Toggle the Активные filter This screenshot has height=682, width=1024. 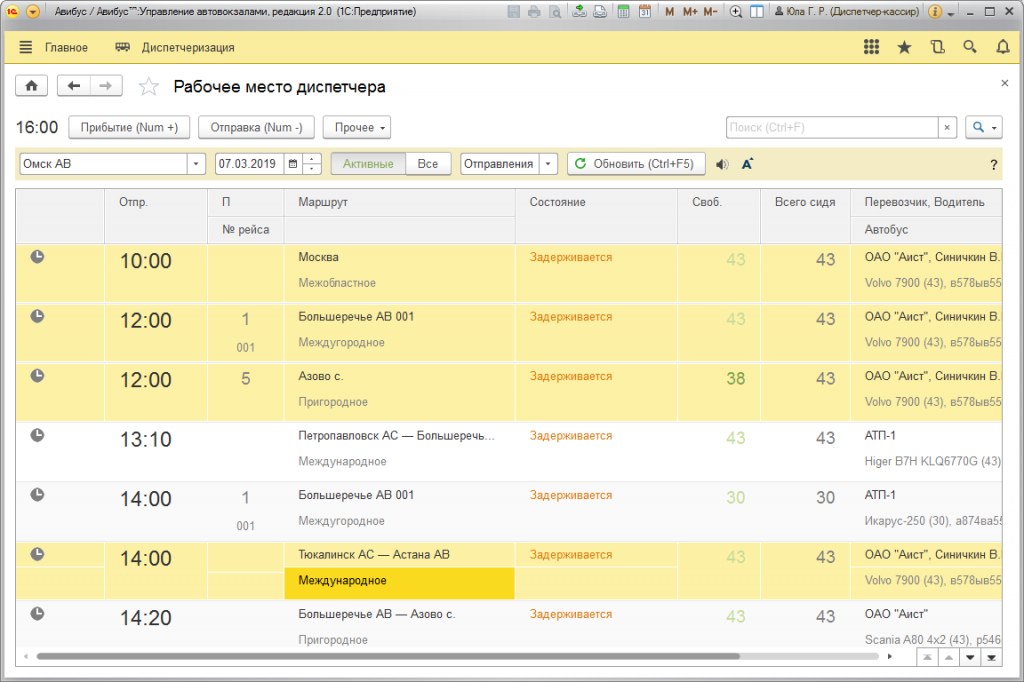pyautogui.click(x=368, y=164)
